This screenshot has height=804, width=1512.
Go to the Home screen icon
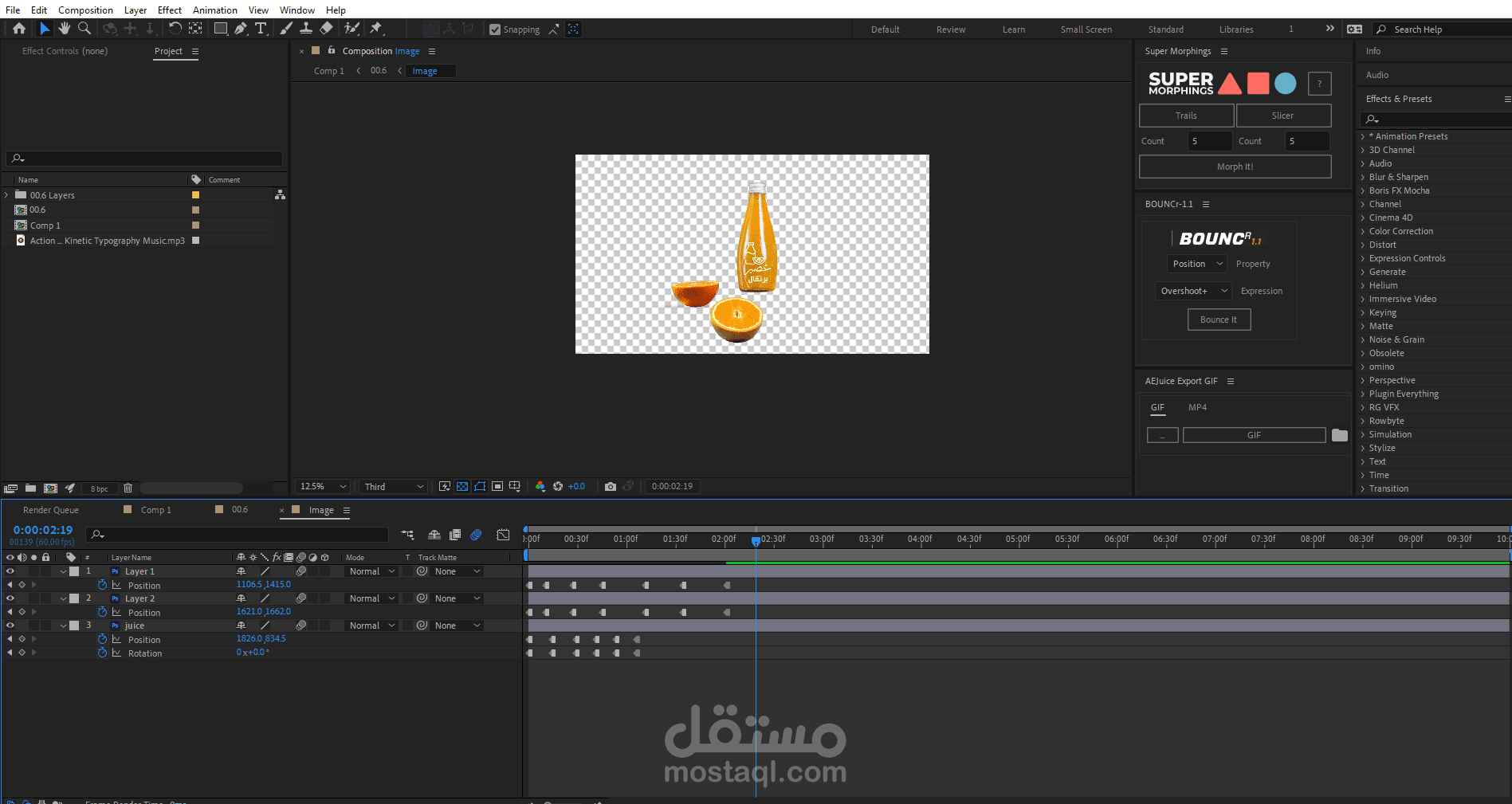point(19,29)
